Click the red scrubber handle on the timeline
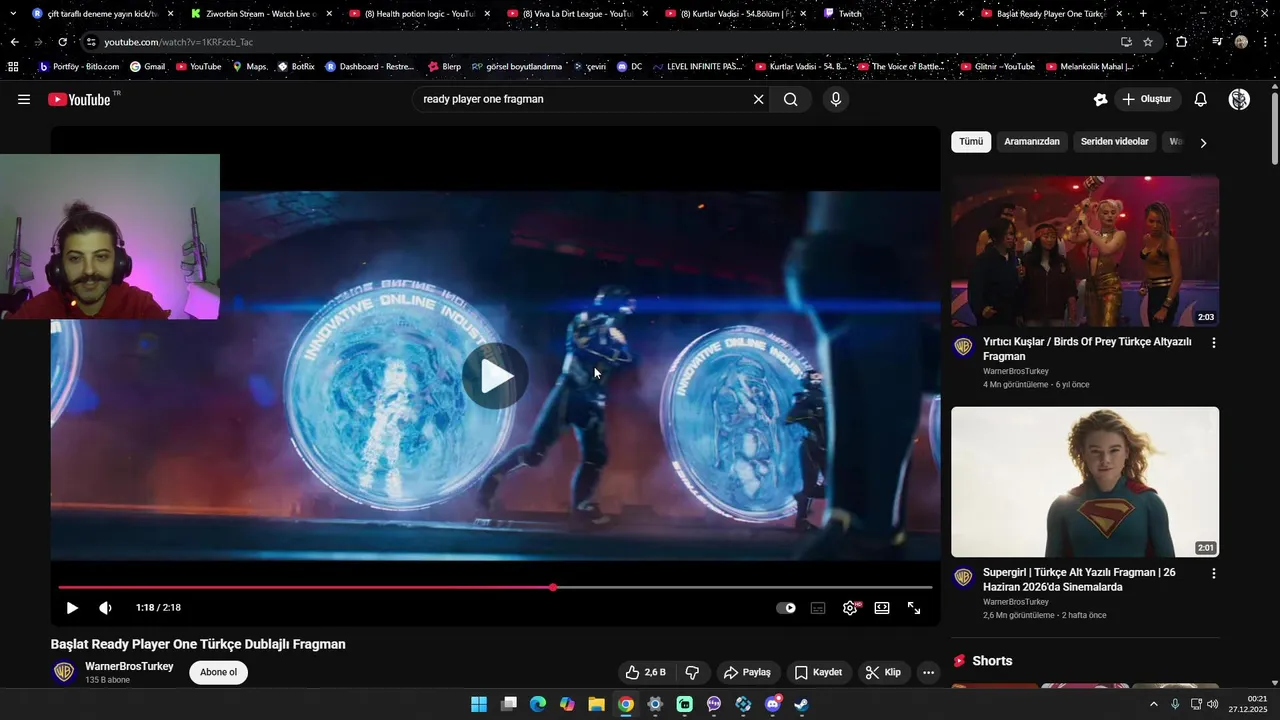This screenshot has height=720, width=1280. click(553, 587)
